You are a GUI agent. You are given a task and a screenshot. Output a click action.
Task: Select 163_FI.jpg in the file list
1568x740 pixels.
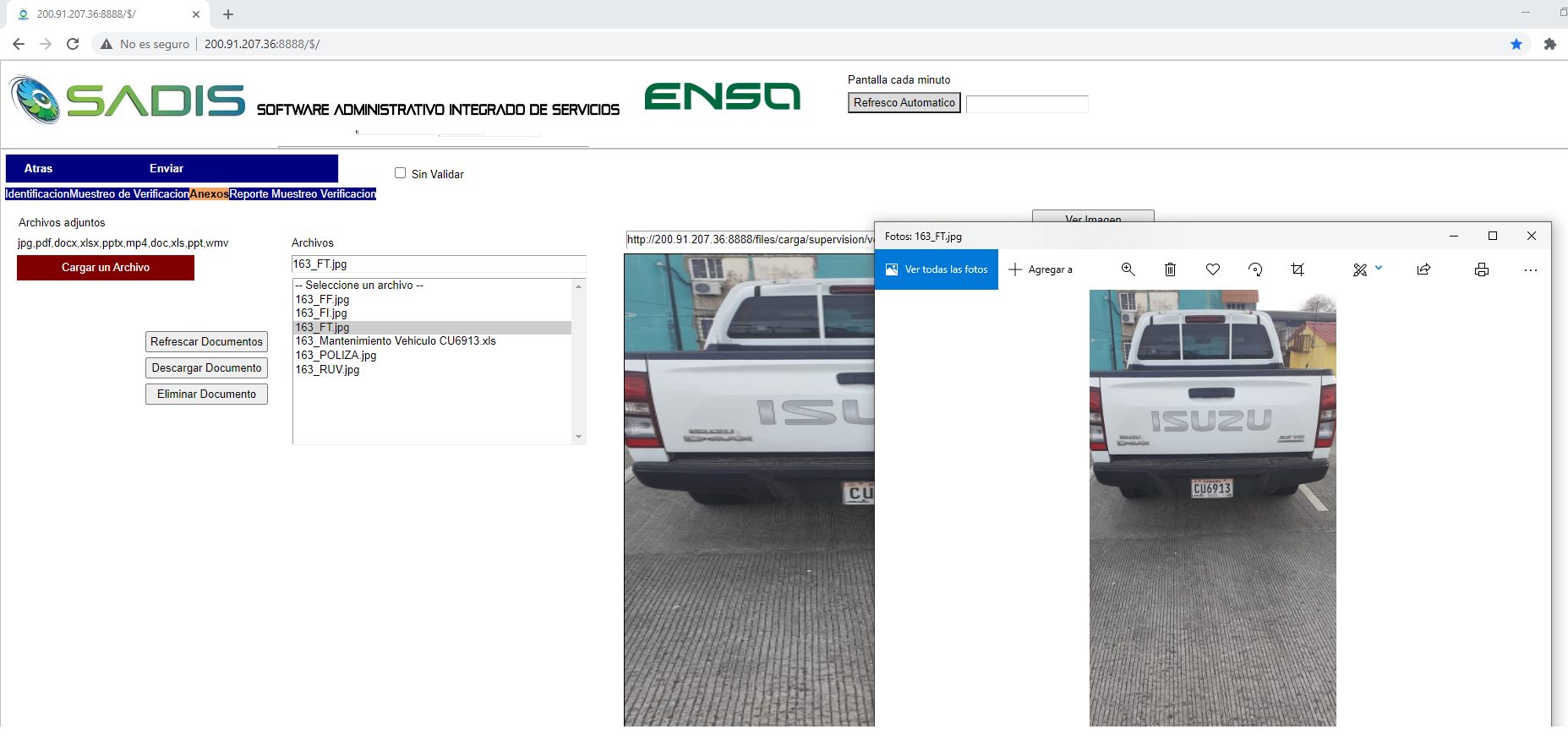[x=432, y=313]
